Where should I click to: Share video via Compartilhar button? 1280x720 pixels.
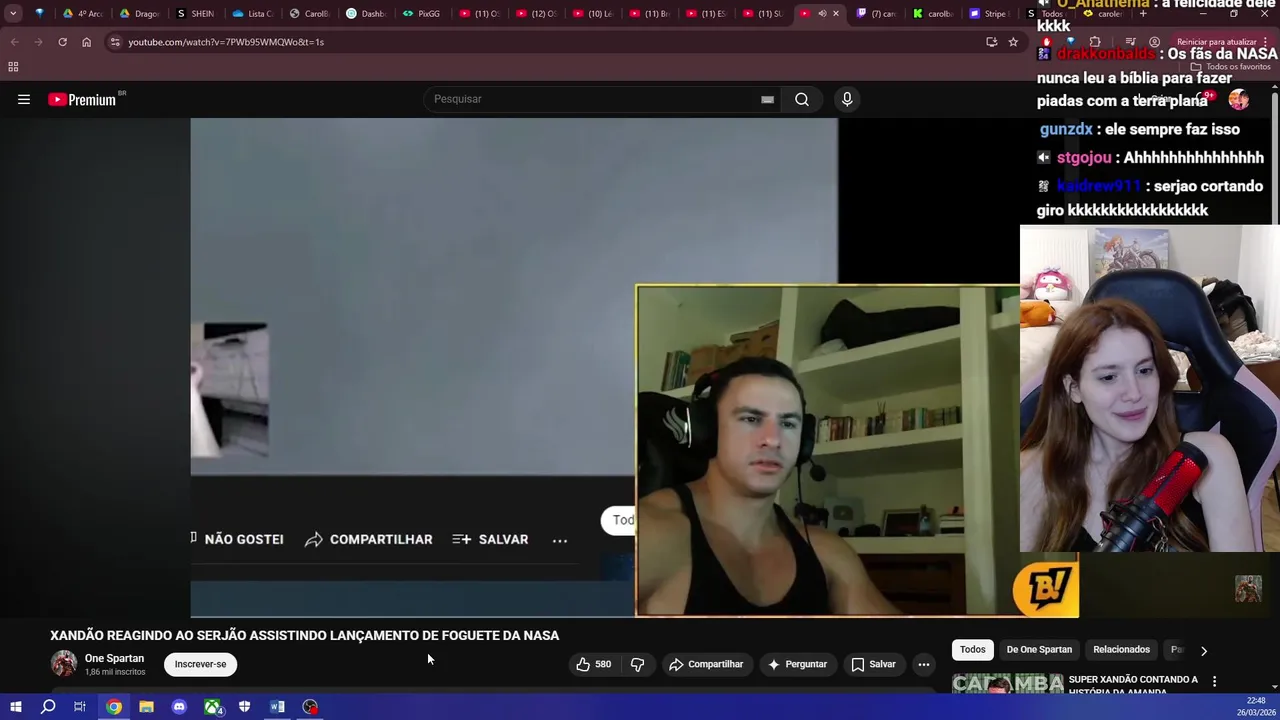click(706, 664)
